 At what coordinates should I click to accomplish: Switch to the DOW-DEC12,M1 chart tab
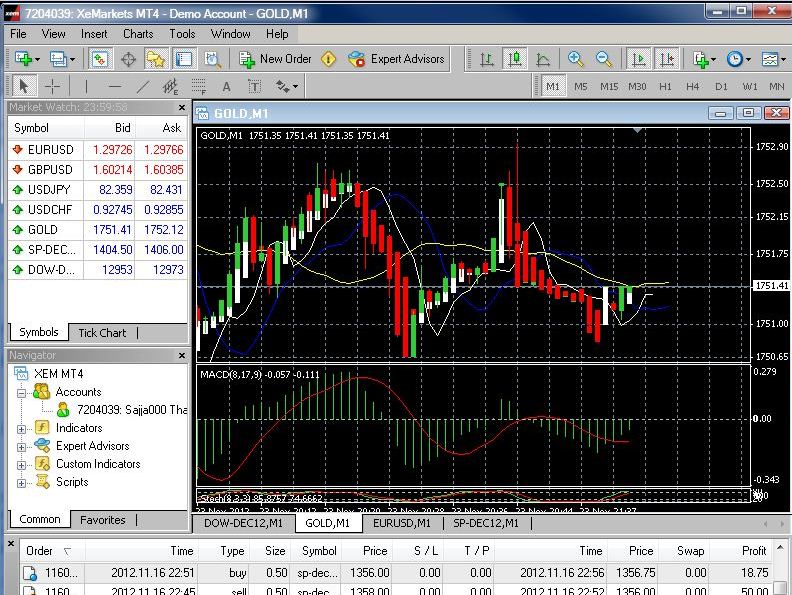point(243,523)
